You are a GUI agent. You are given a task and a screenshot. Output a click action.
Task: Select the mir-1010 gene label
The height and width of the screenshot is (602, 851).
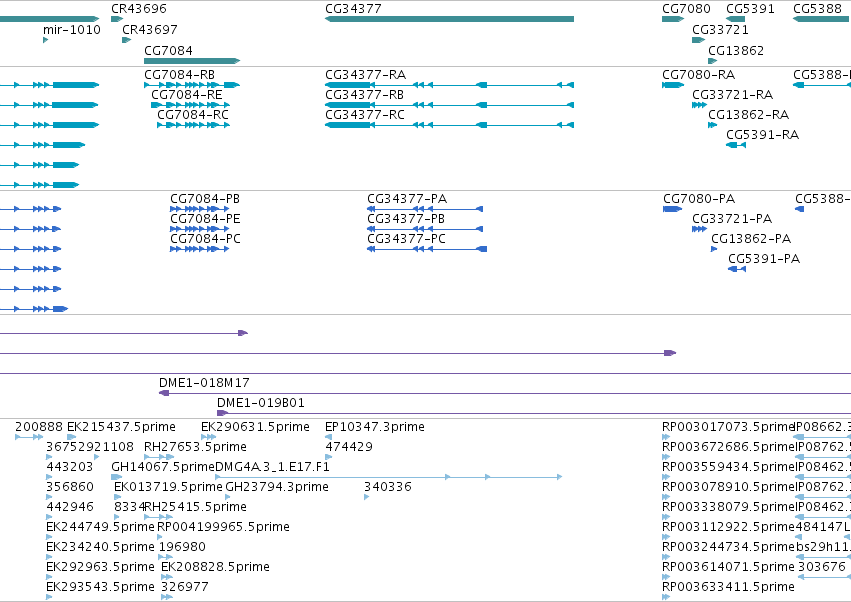click(72, 29)
